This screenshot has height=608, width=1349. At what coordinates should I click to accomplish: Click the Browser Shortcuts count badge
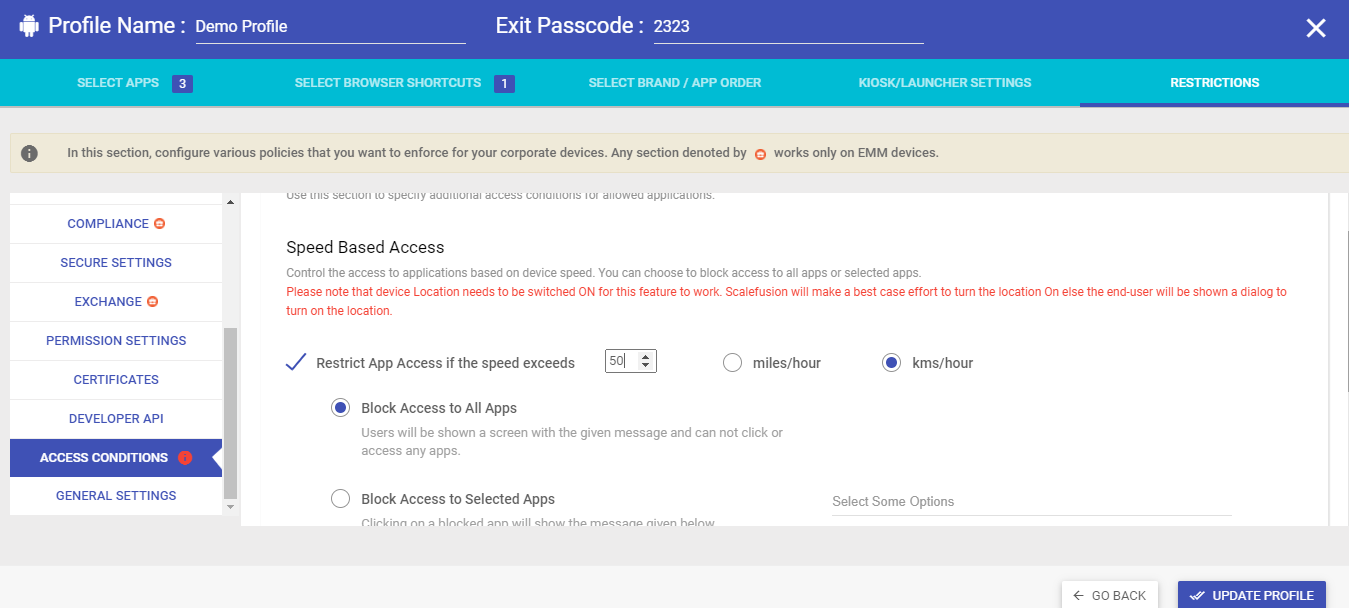(504, 84)
